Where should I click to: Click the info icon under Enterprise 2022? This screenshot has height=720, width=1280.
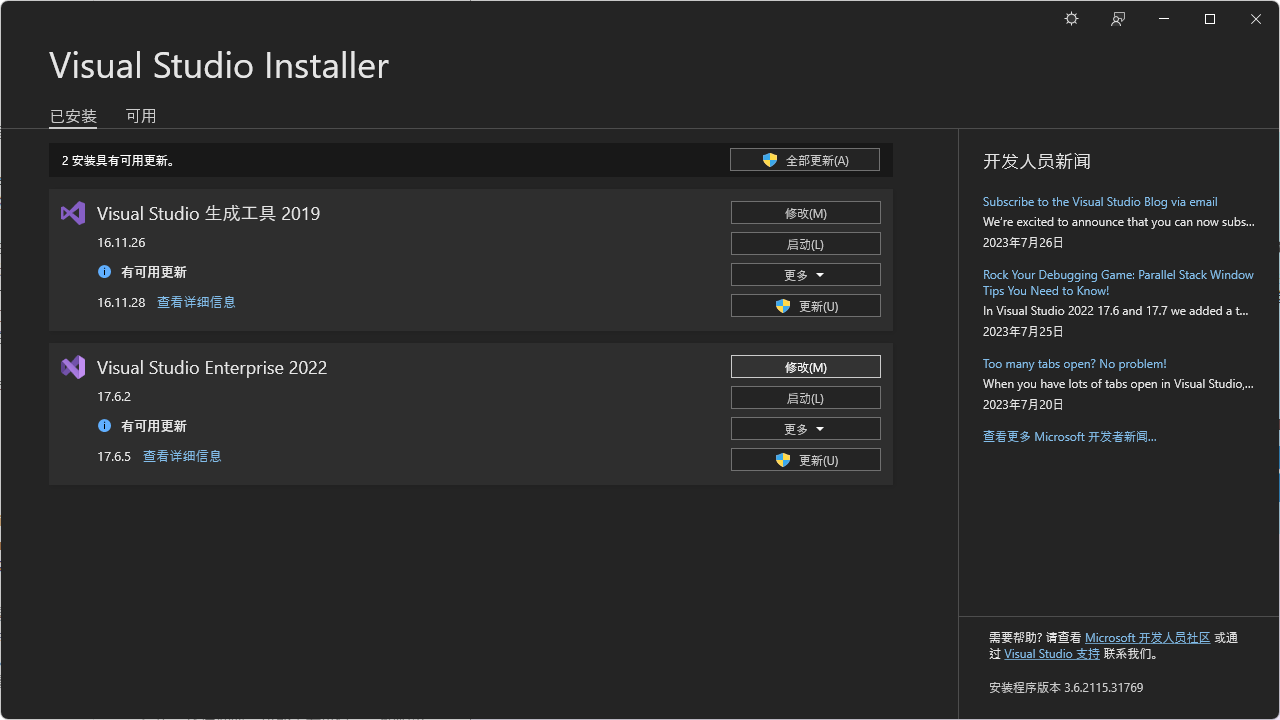click(104, 426)
